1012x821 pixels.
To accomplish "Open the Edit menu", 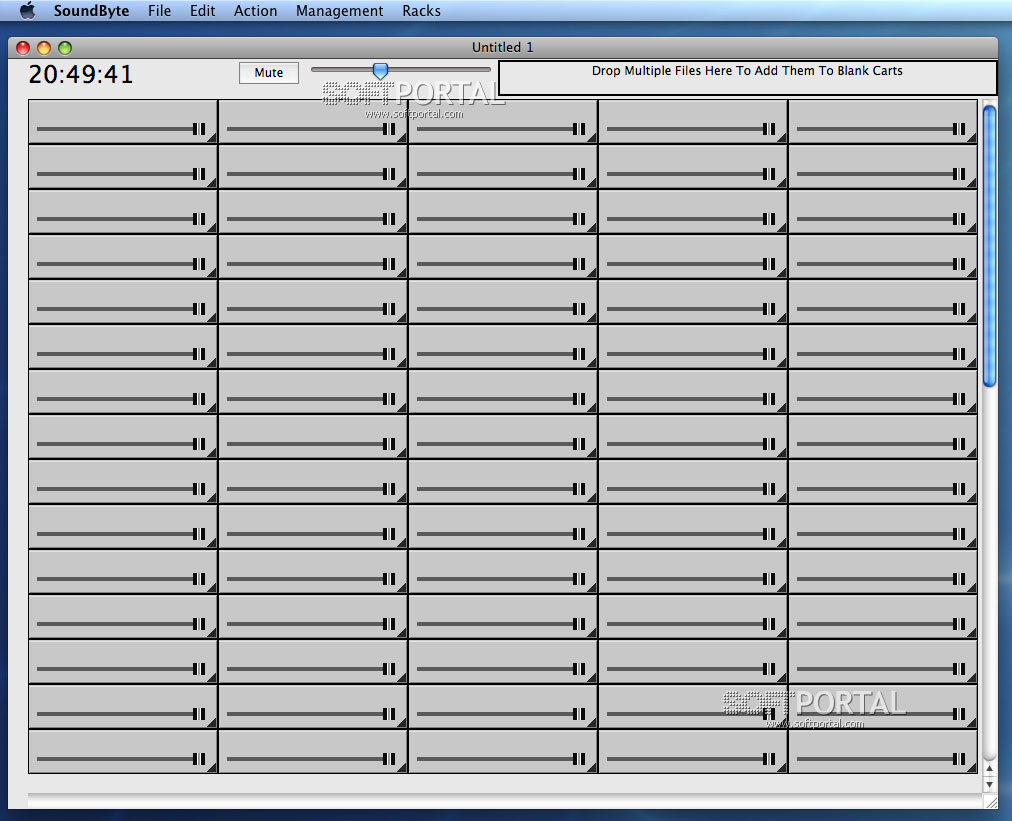I will click(x=202, y=11).
